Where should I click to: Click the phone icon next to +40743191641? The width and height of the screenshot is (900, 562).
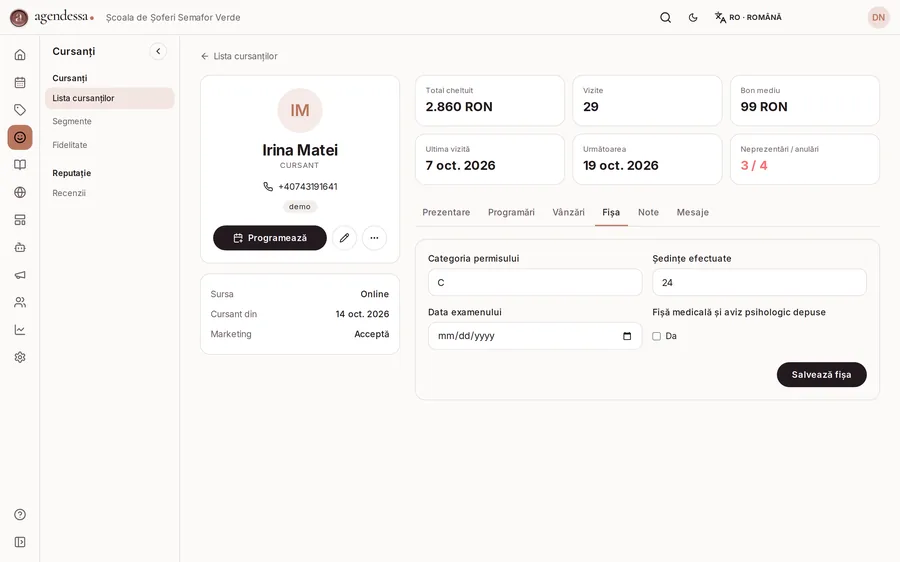click(268, 187)
